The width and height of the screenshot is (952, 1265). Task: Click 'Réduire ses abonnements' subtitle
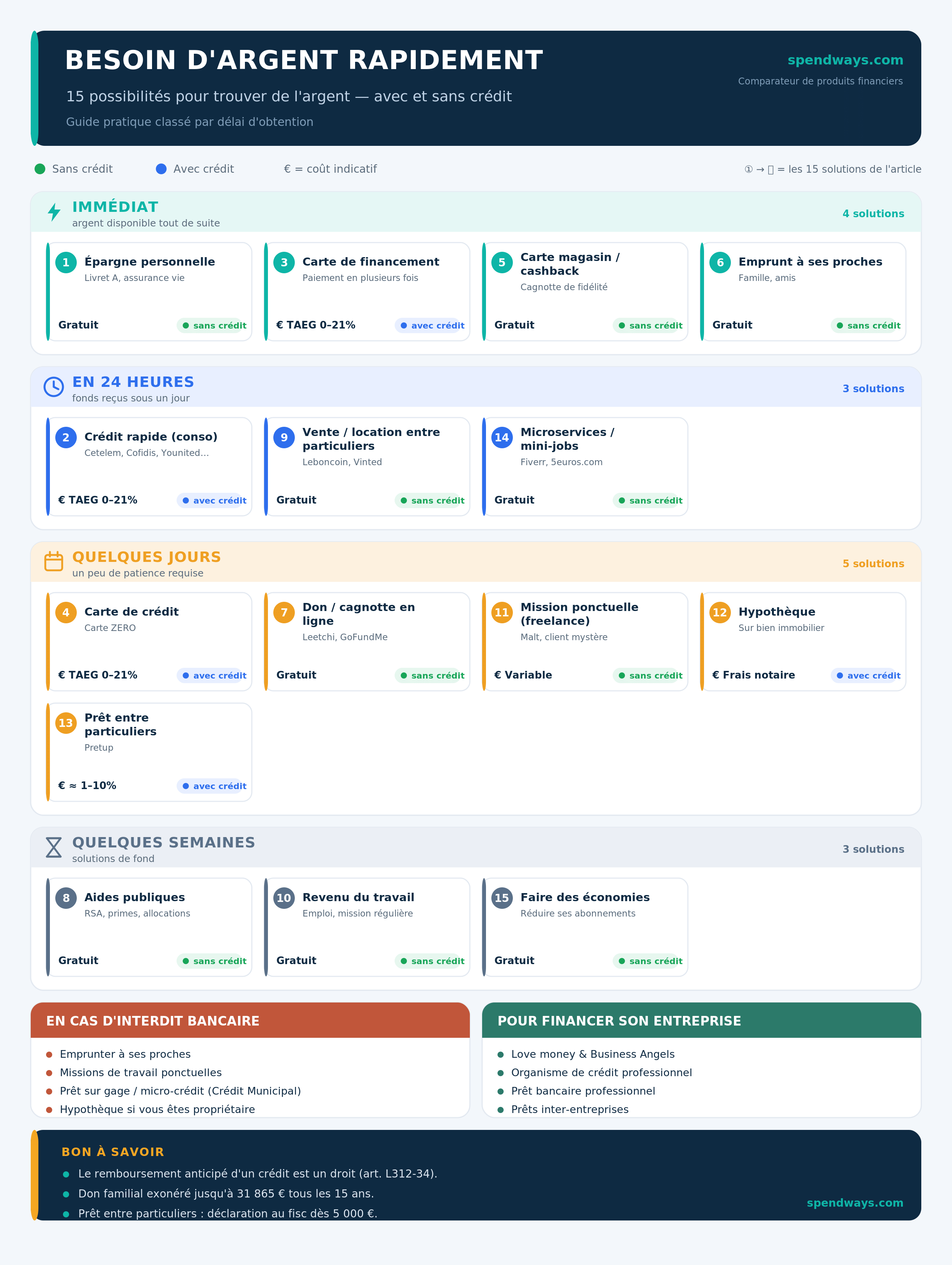(578, 913)
